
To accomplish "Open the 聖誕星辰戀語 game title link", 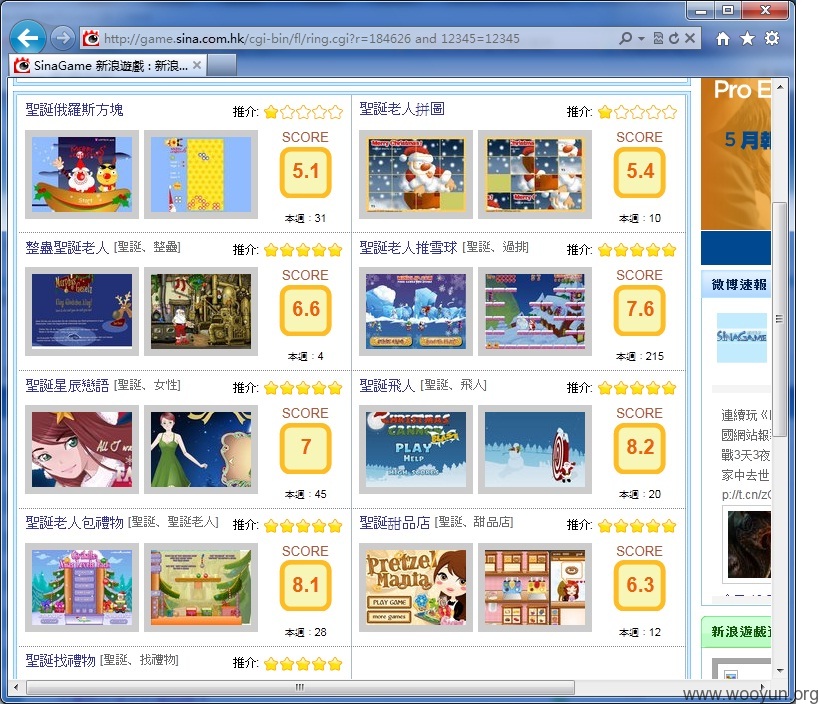I will click(x=67, y=385).
